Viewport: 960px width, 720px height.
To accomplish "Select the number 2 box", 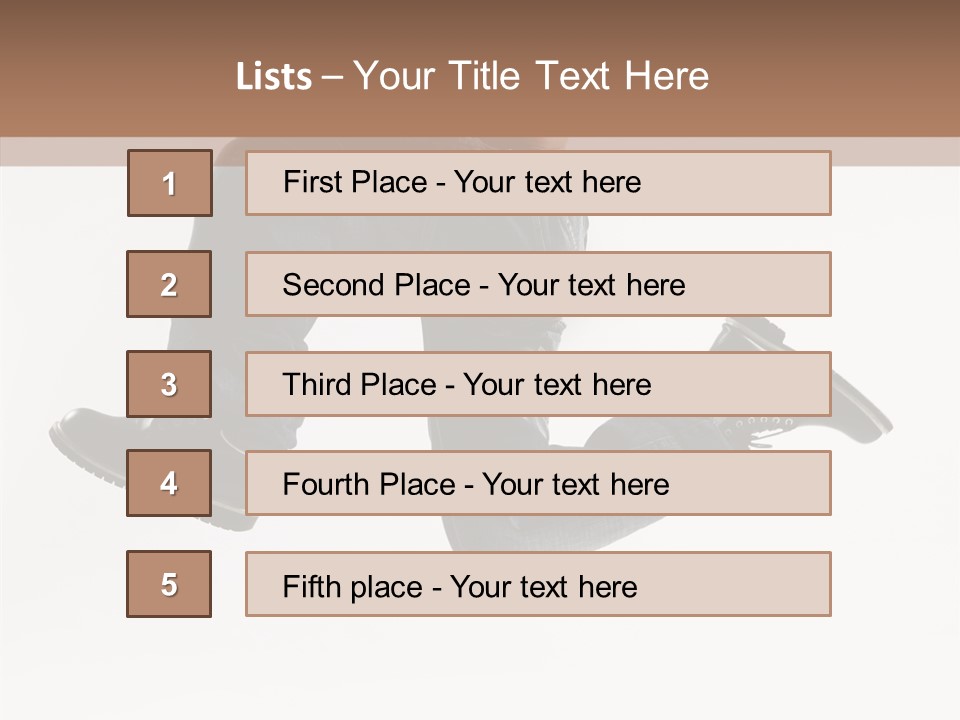I will pos(169,284).
